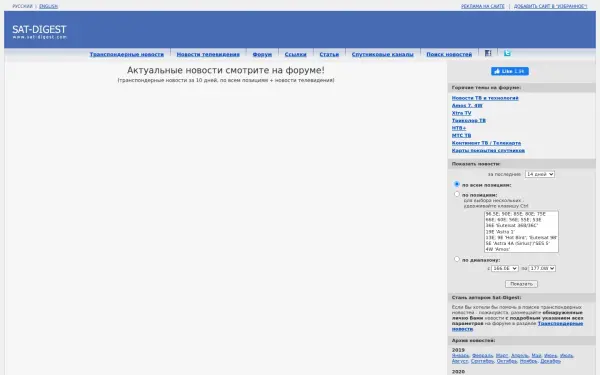Screen dimensions: 600x375
Task: Select the 'по позициям' radio button
Action: (x=457, y=194)
